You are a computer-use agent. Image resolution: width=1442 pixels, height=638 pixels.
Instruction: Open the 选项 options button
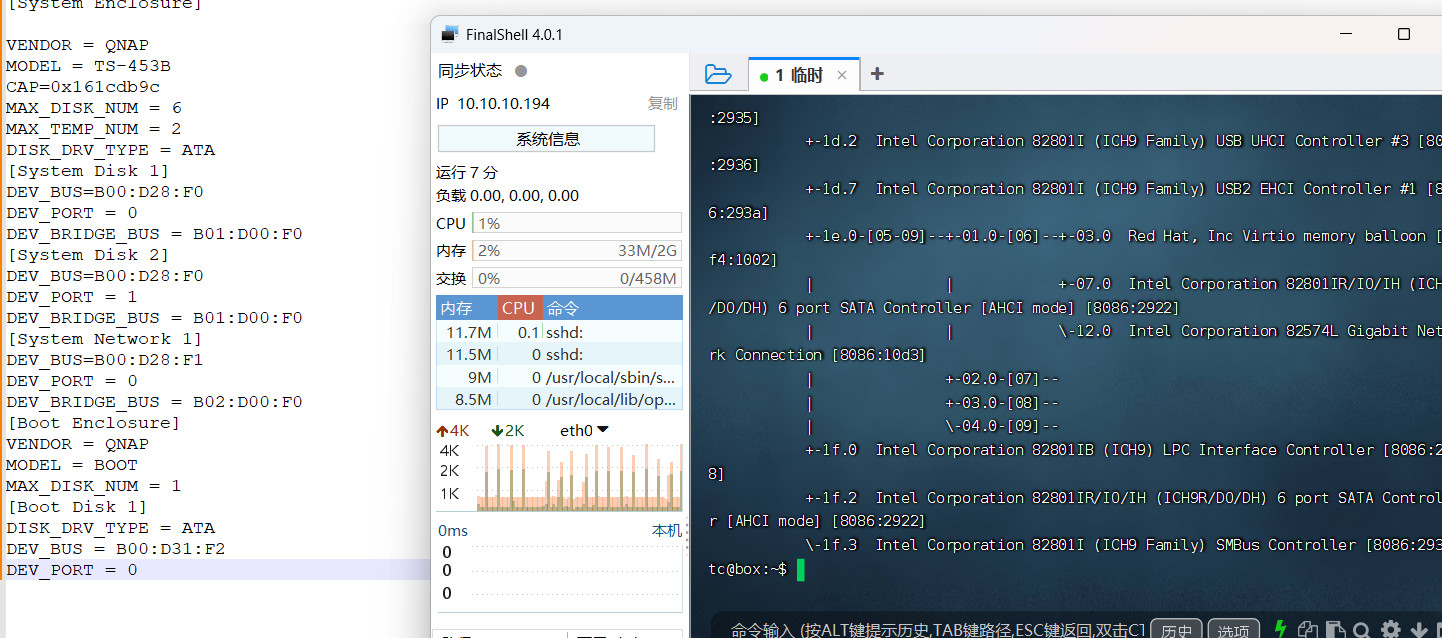1233,630
